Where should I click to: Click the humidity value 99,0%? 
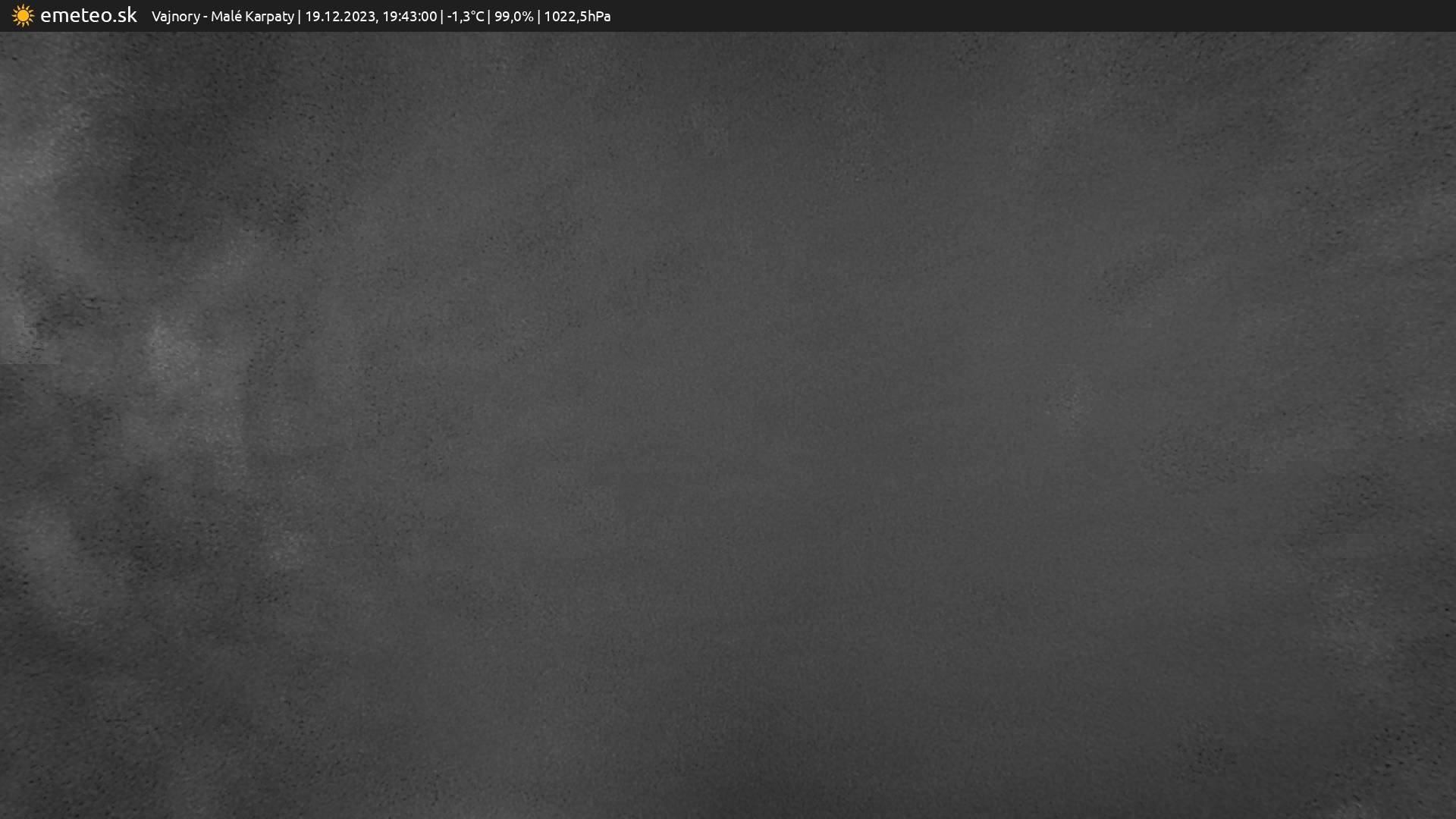(513, 17)
